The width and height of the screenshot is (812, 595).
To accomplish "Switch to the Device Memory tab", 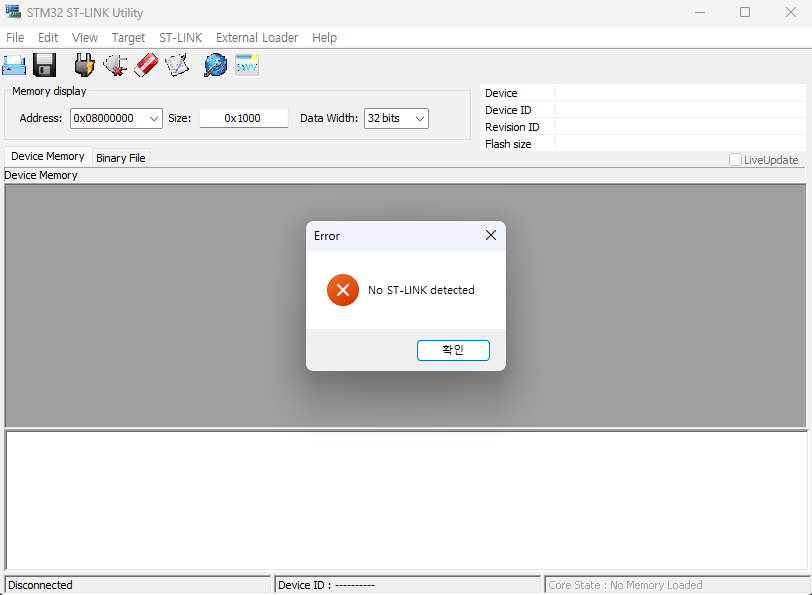I will pos(48,156).
